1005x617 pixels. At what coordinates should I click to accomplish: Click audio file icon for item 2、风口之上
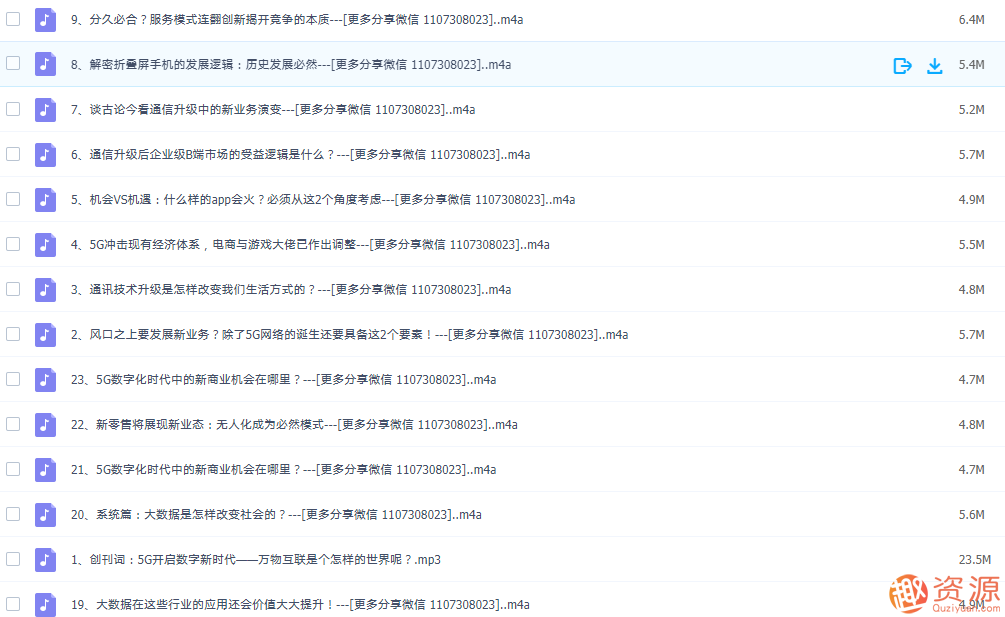tap(45, 334)
